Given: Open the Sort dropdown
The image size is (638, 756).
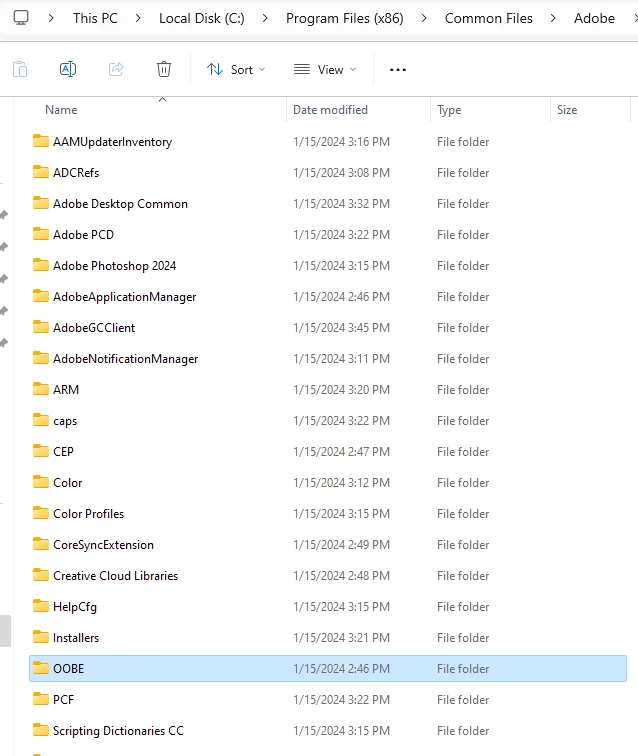Looking at the screenshot, I should tap(236, 69).
